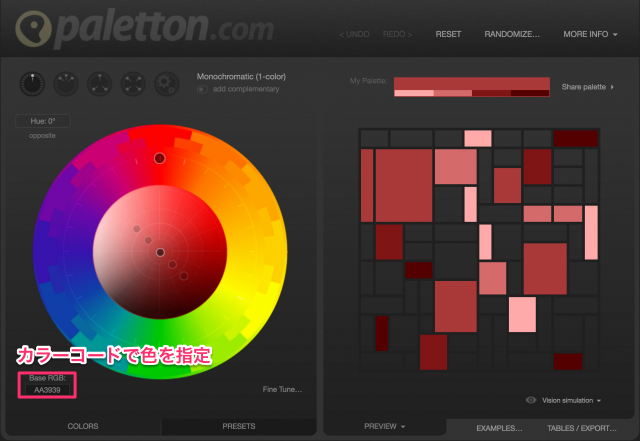Image resolution: width=640 pixels, height=441 pixels.
Task: Click the REDO button
Action: [397, 34]
